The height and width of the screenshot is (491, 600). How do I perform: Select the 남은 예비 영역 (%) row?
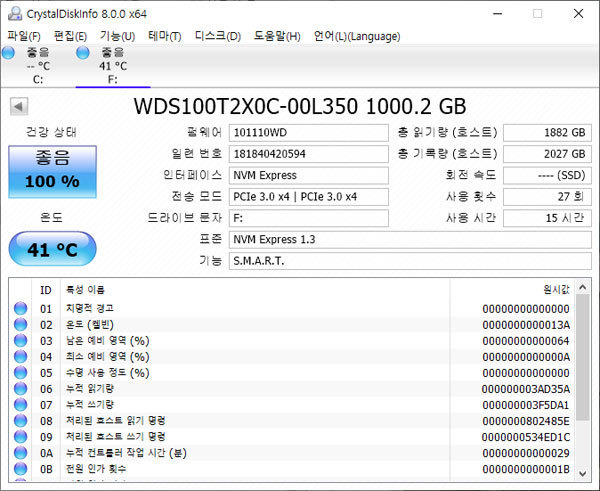[x=292, y=341]
